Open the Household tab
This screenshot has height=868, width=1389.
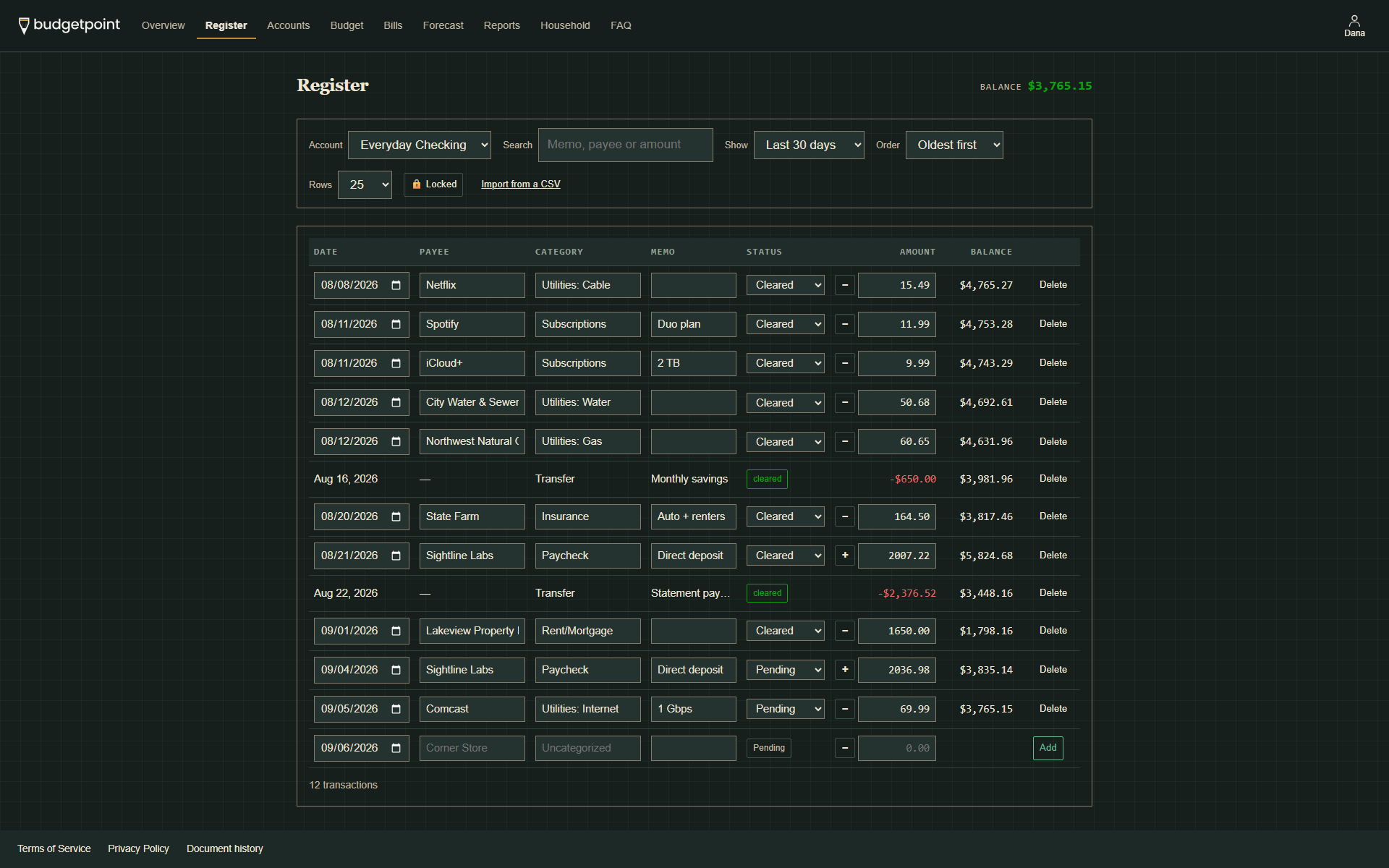point(565,25)
